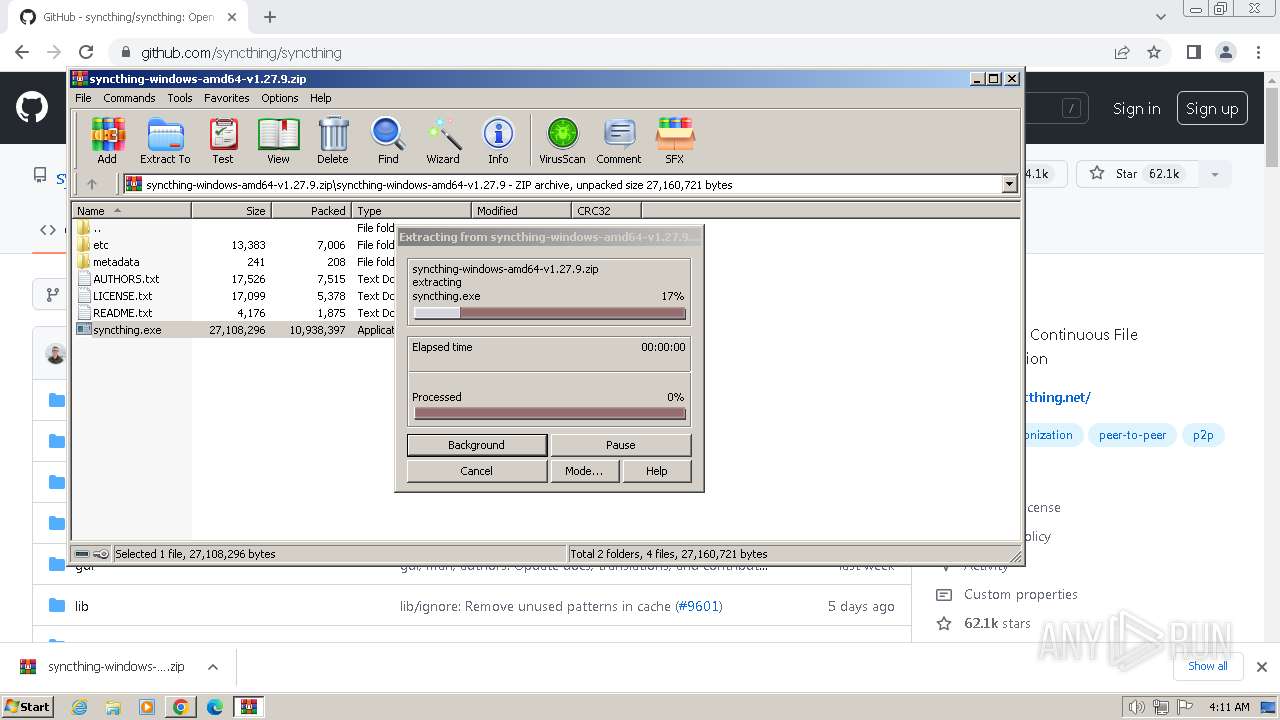Run the Test archive tool
The height and width of the screenshot is (720, 1280).
pyautogui.click(x=222, y=140)
